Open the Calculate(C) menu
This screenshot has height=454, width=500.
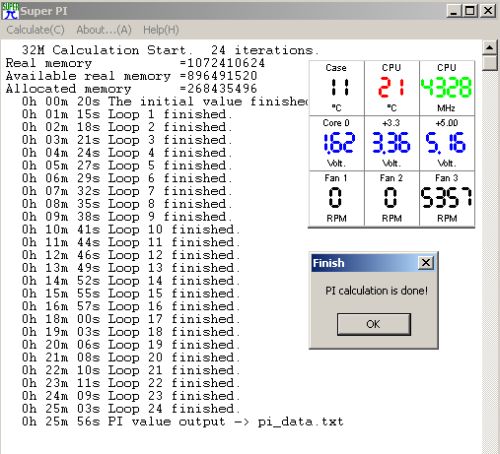35,30
